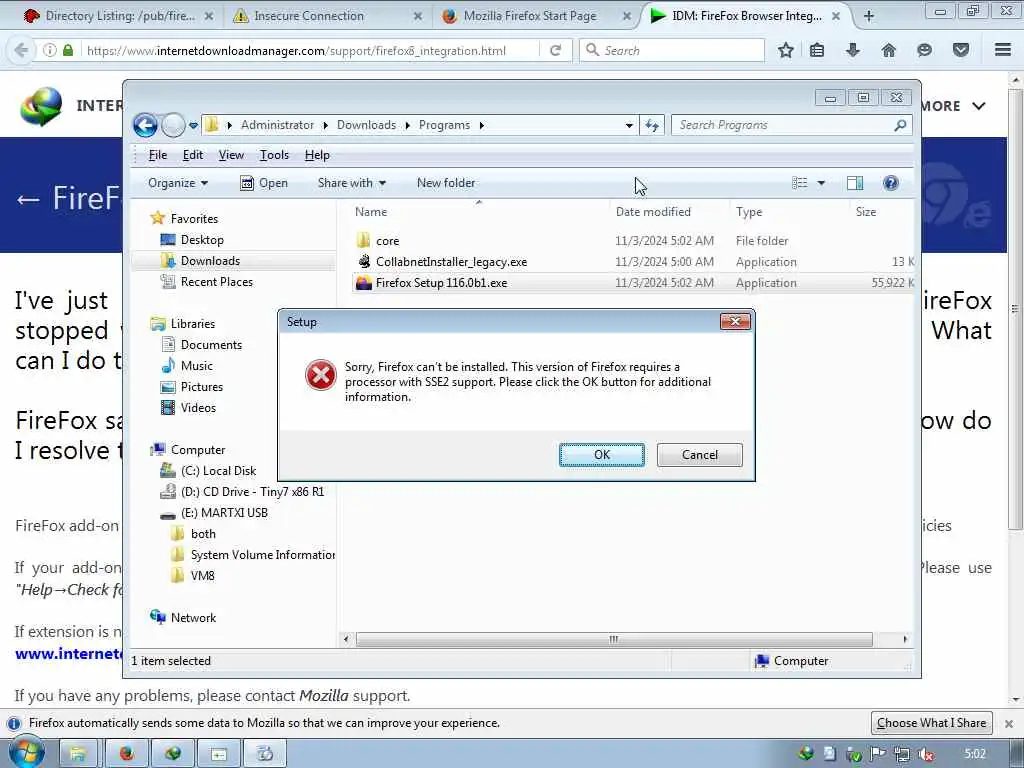Select Firefox Setup 116.0b1.exe file

tap(441, 283)
